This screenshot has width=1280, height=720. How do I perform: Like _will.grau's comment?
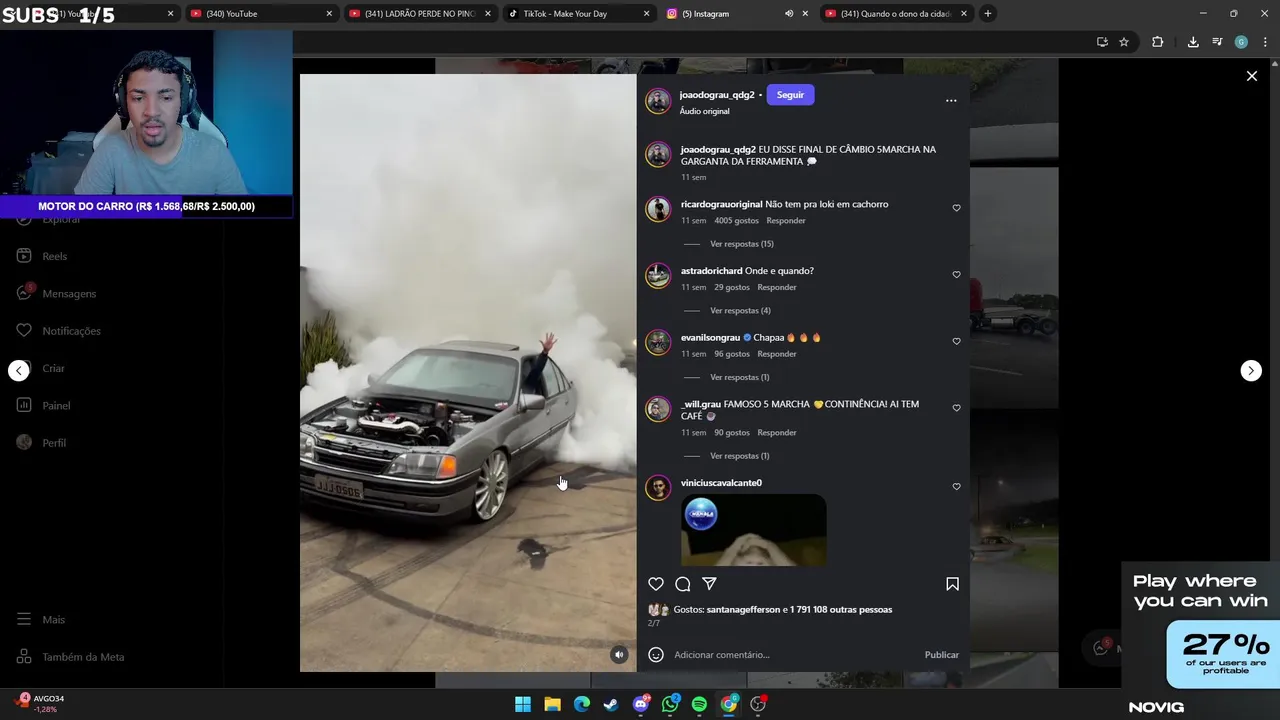(956, 408)
